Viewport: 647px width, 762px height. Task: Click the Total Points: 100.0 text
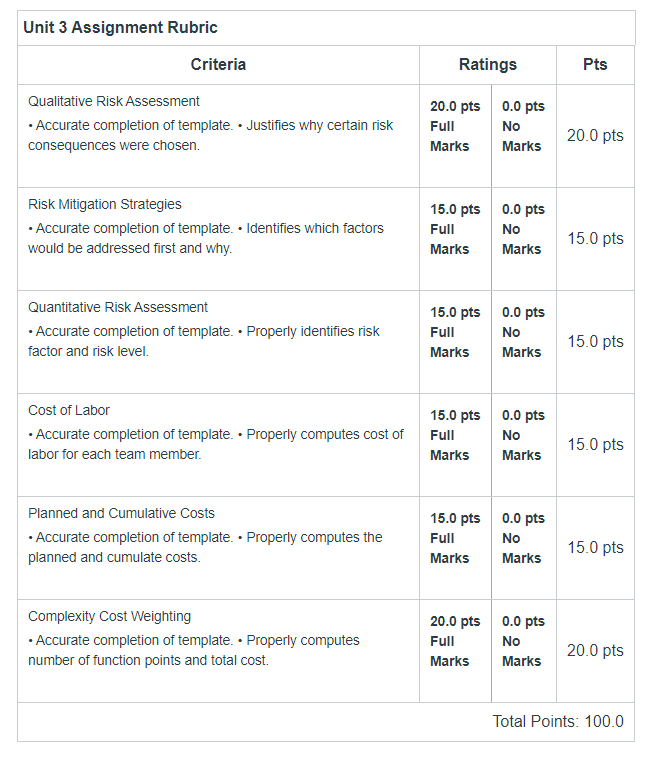tap(558, 721)
